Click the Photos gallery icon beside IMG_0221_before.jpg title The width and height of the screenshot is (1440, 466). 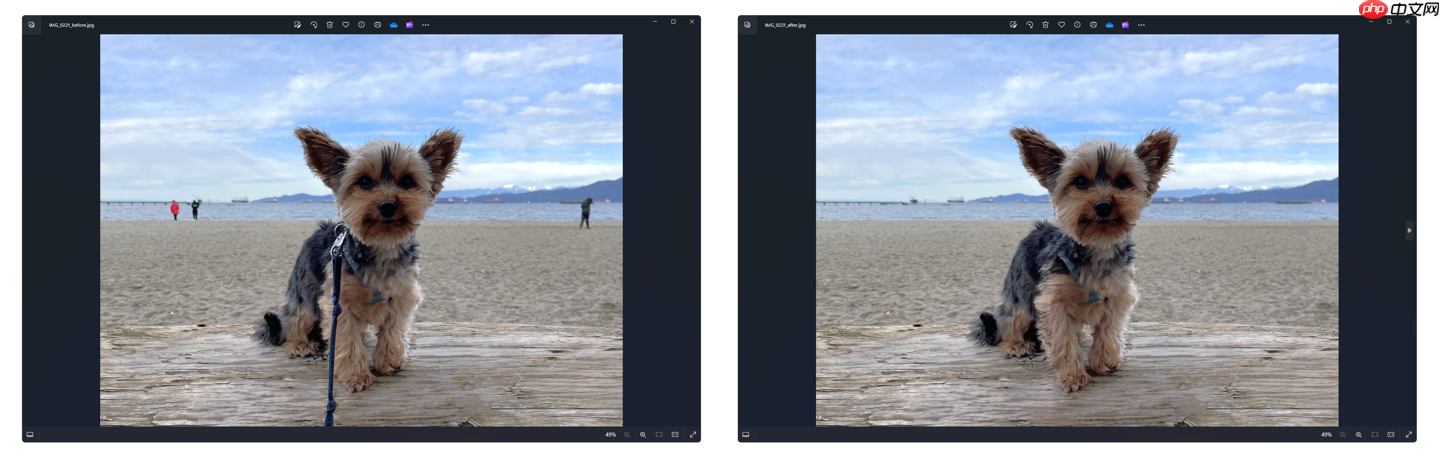32,25
